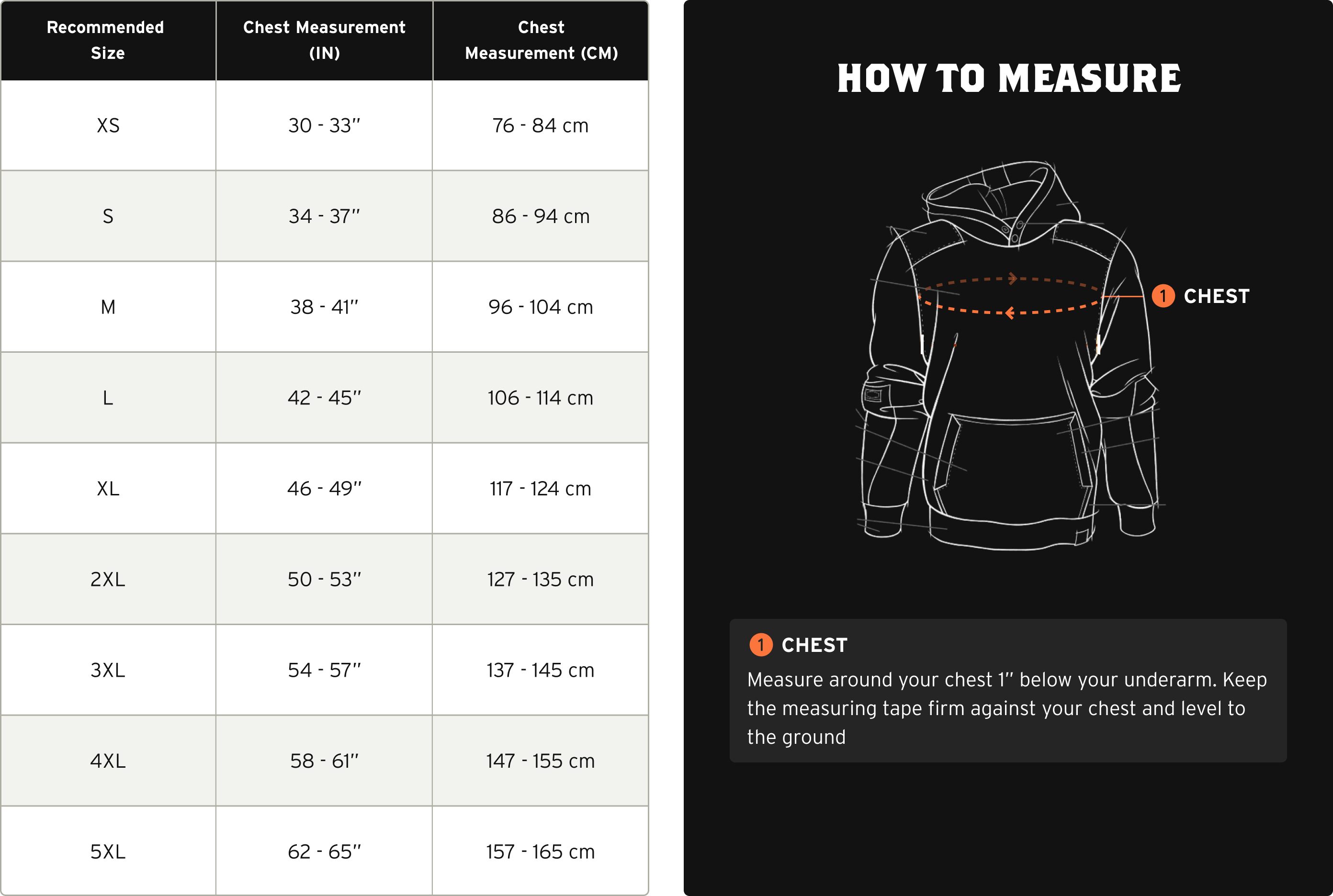Click the CHEST title in description box
Image resolution: width=1333 pixels, height=896 pixels.
click(814, 645)
